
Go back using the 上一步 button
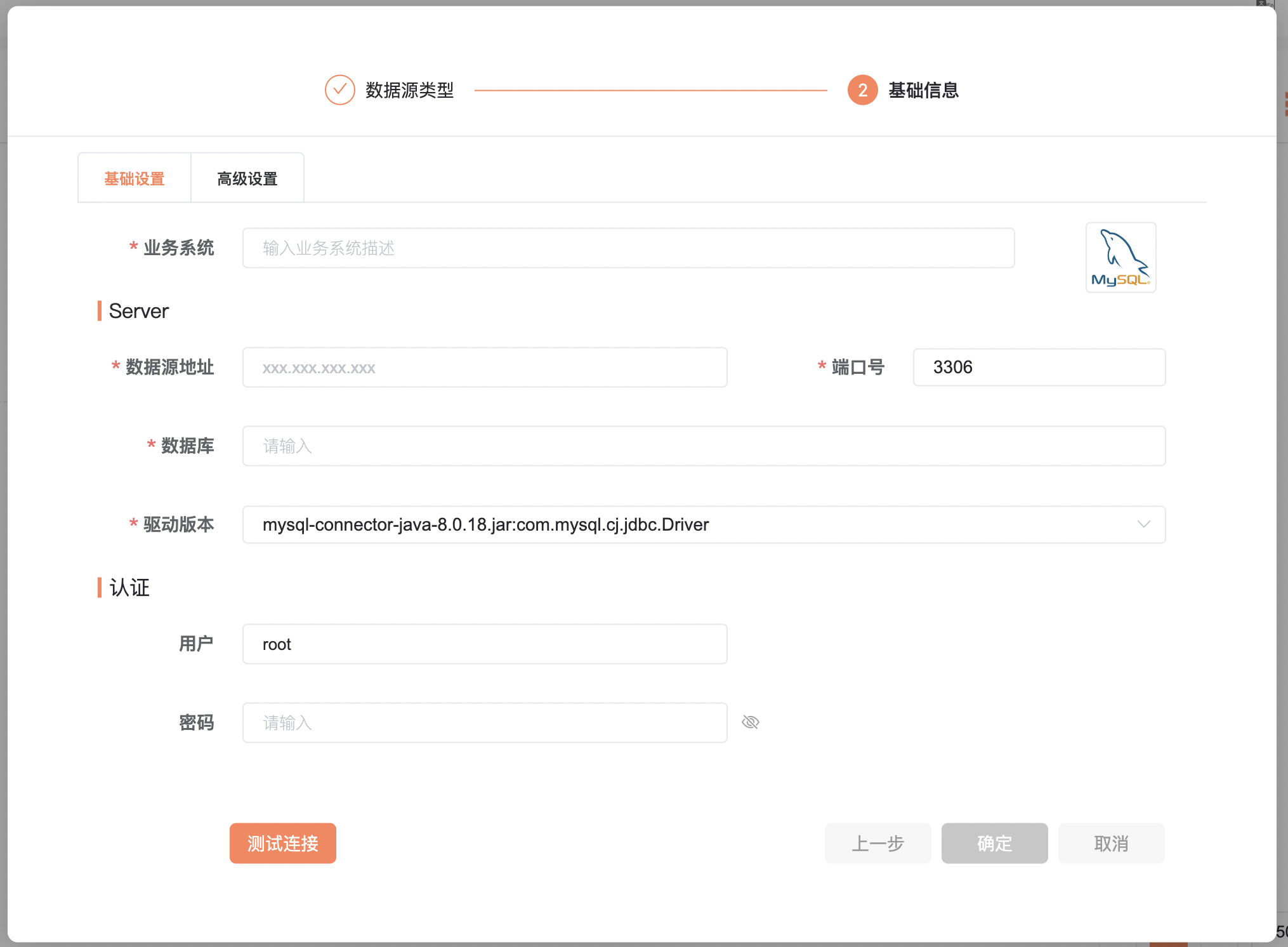coord(877,843)
